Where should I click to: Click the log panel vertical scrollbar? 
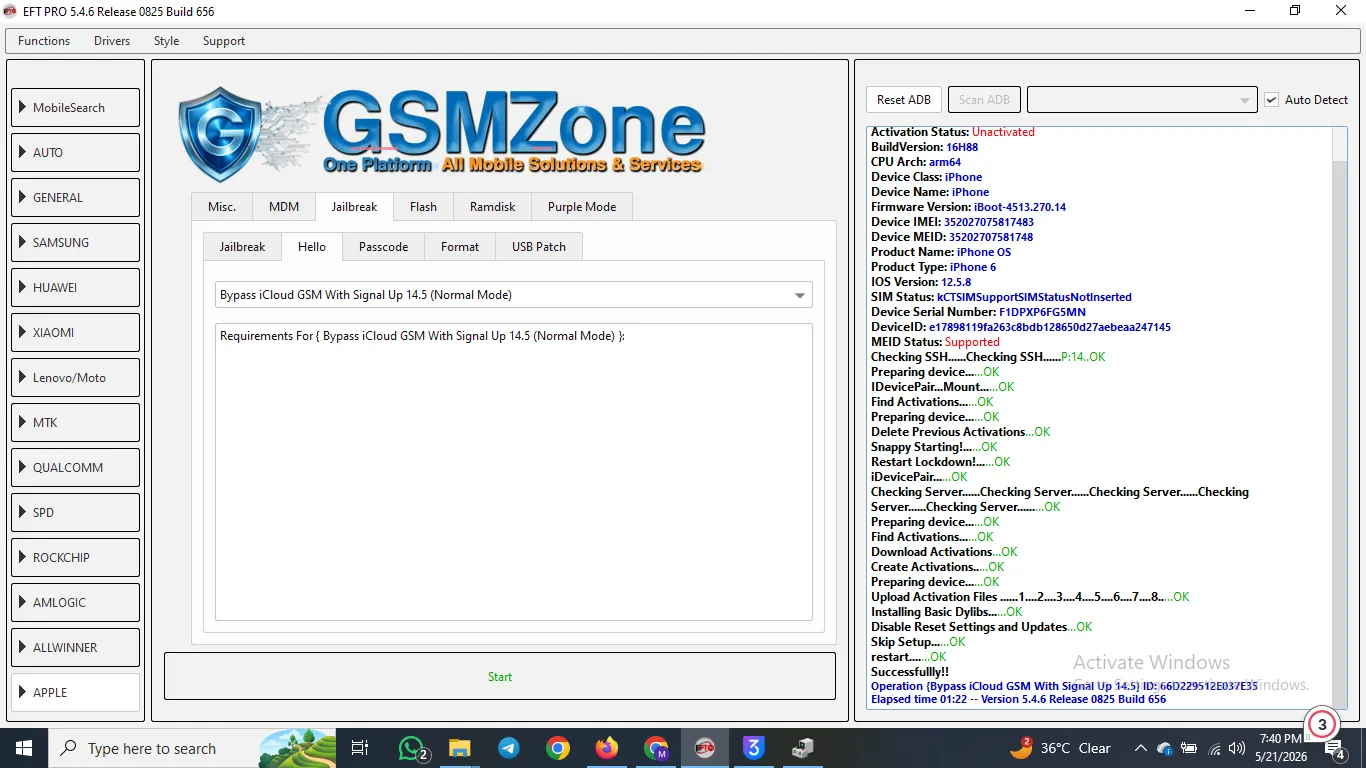pyautogui.click(x=1340, y=417)
